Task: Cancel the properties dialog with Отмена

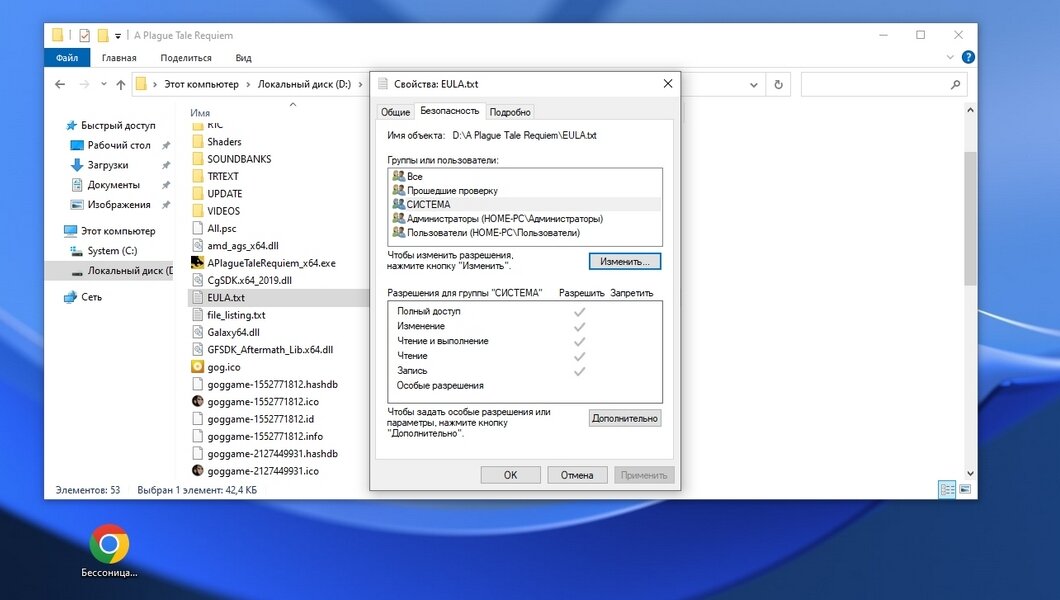Action: (x=577, y=475)
